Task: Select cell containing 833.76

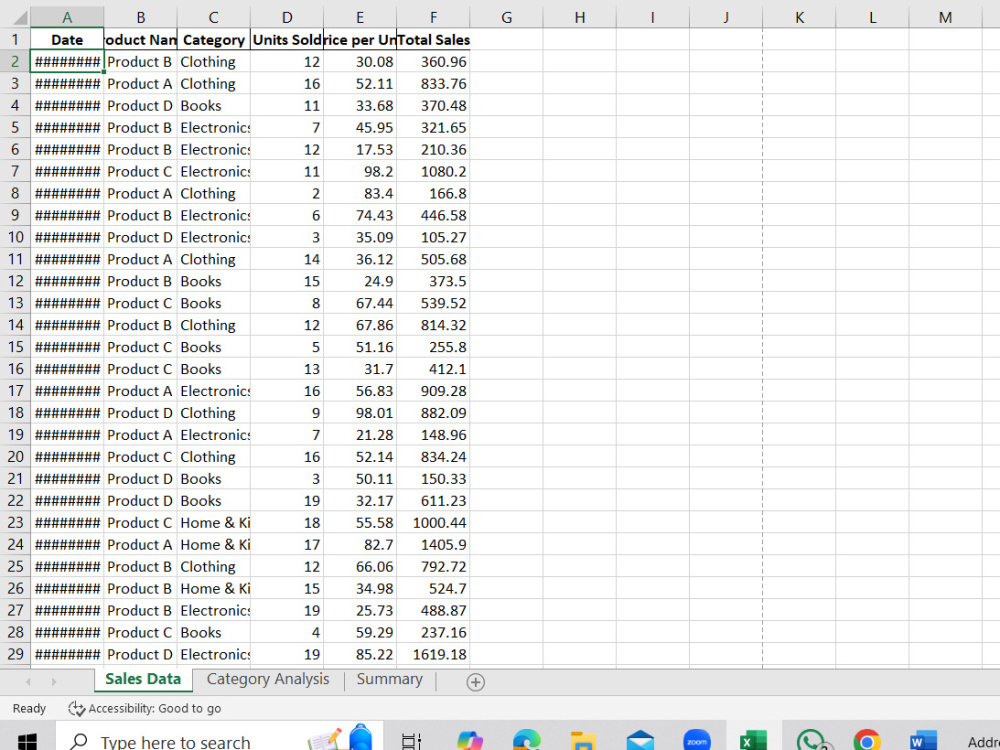Action: pos(433,84)
